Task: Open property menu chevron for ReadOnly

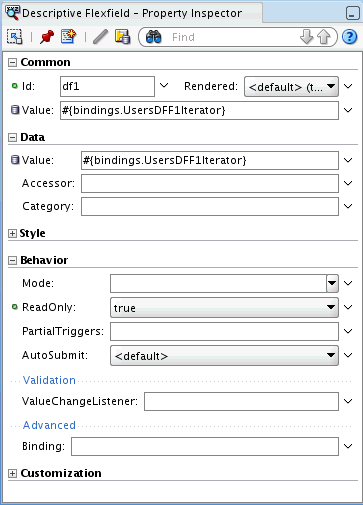Action: [348, 307]
